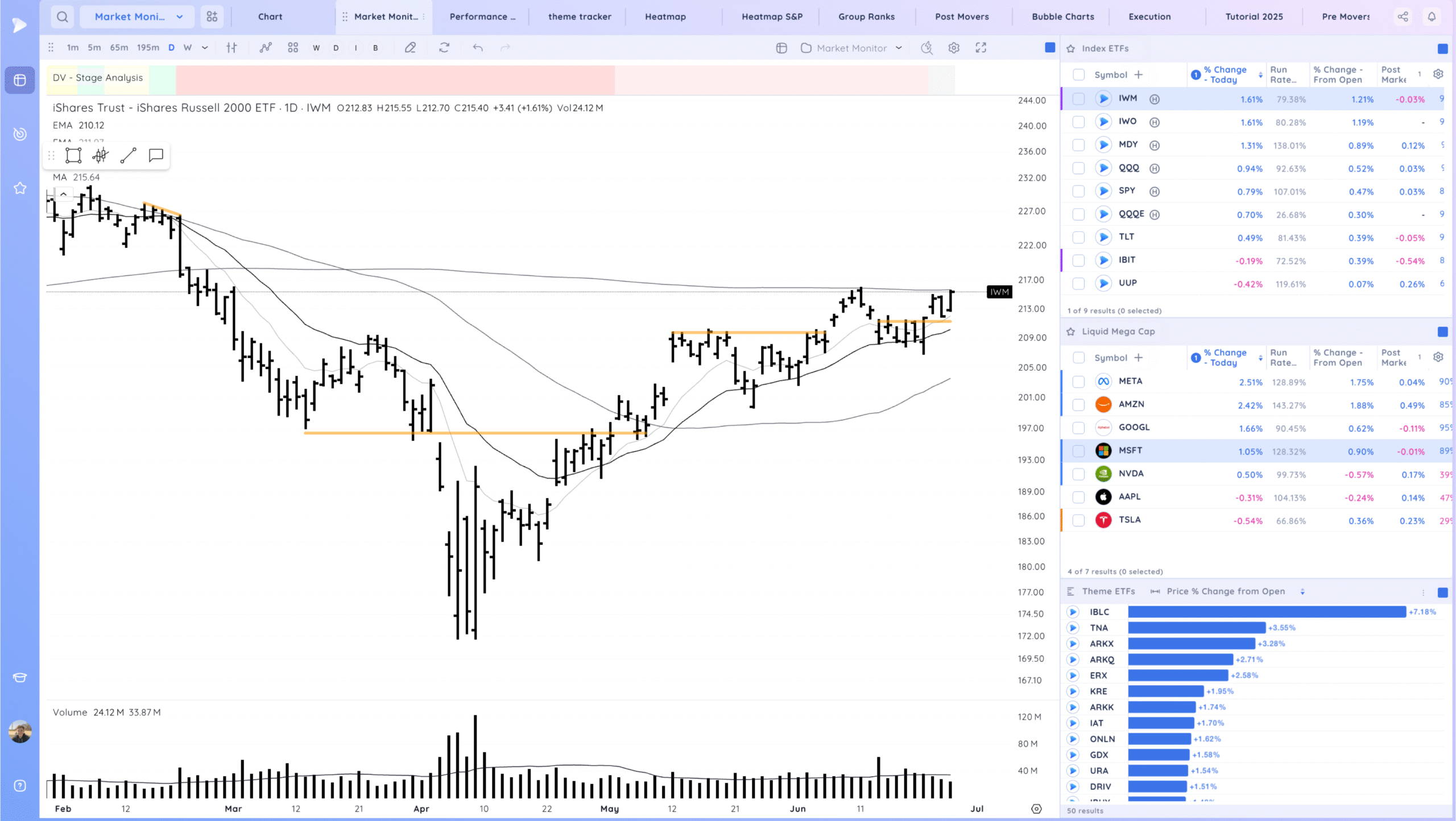The width and height of the screenshot is (1456, 821).
Task: Play the IBLC theme ETF row
Action: [x=1073, y=612]
